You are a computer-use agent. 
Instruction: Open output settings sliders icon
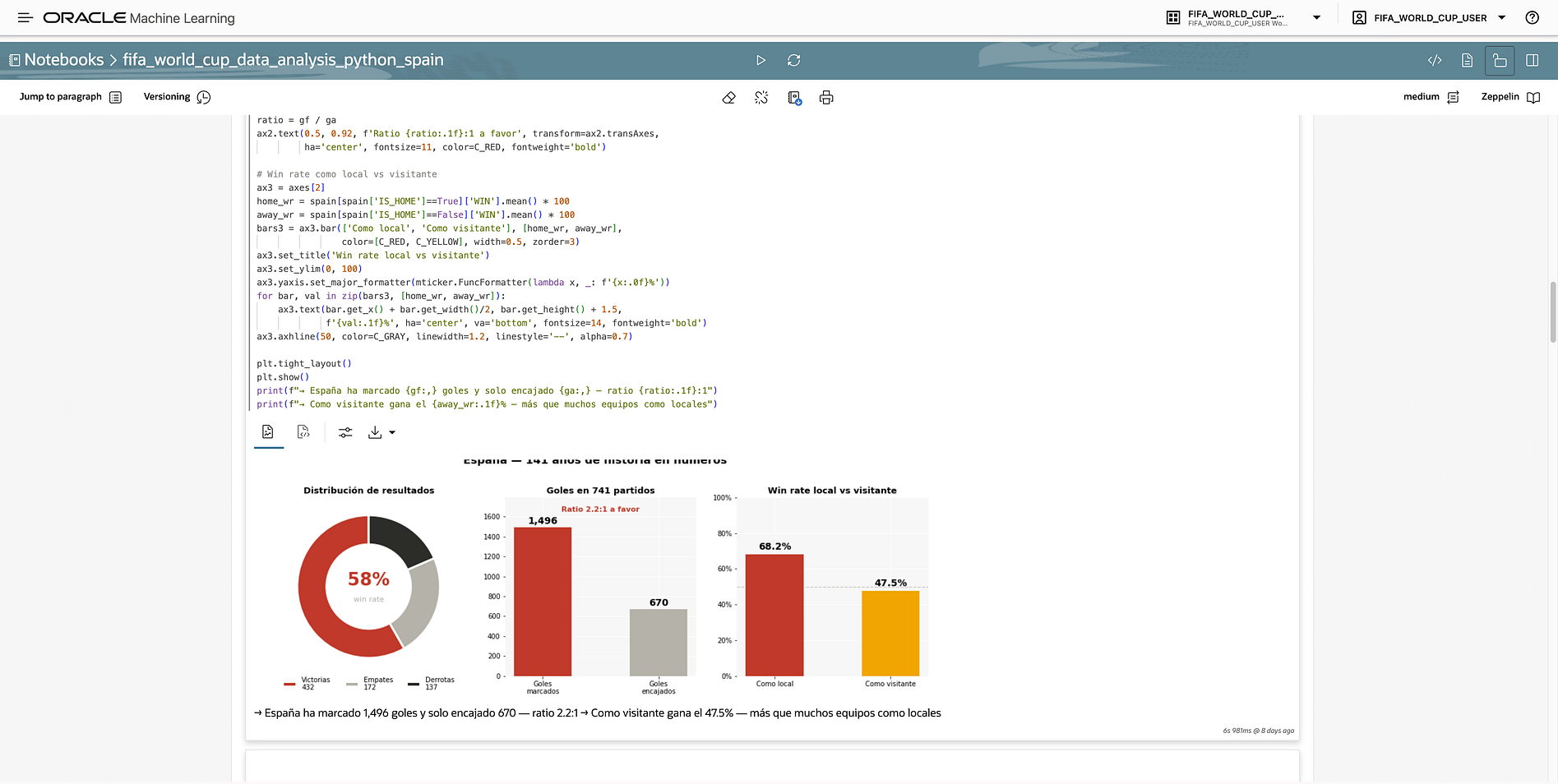[x=345, y=432]
